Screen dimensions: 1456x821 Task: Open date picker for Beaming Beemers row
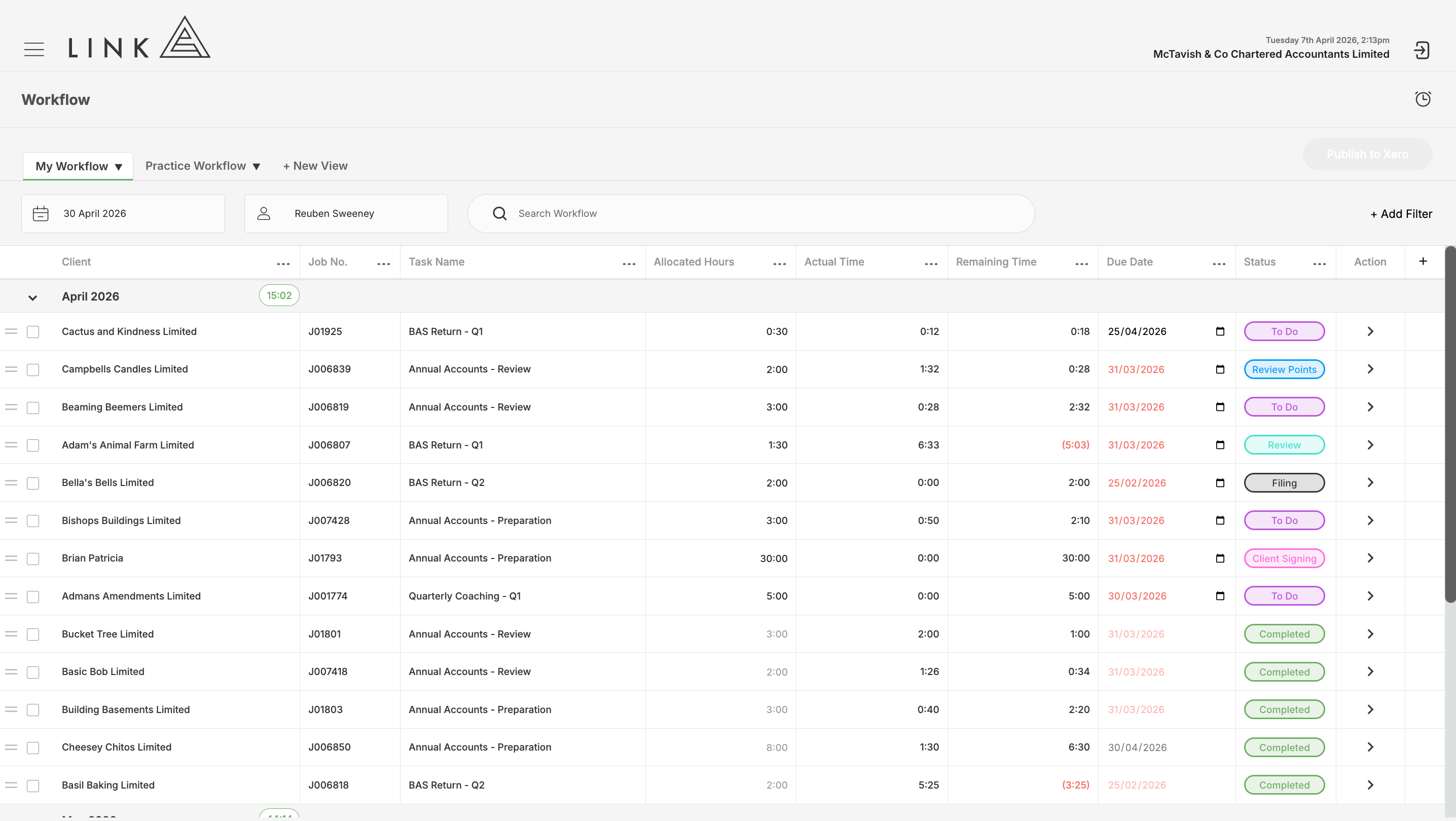(1220, 407)
